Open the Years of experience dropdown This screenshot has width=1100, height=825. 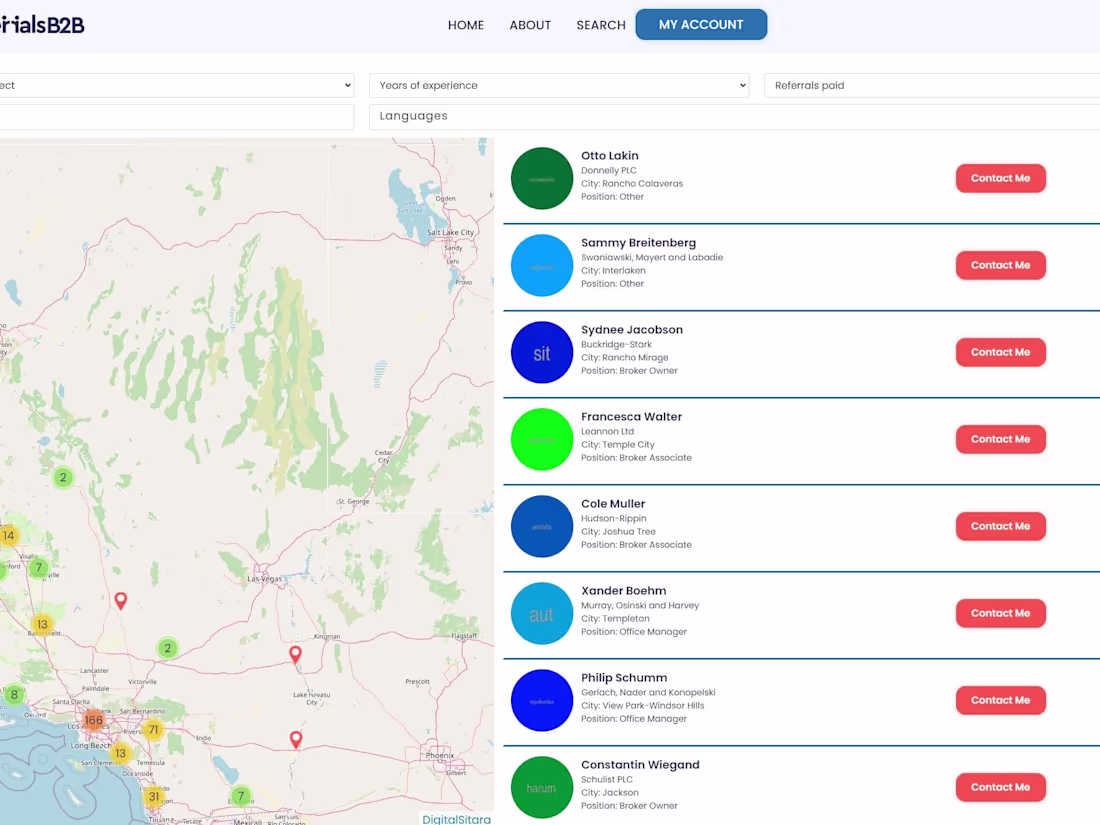click(x=559, y=85)
